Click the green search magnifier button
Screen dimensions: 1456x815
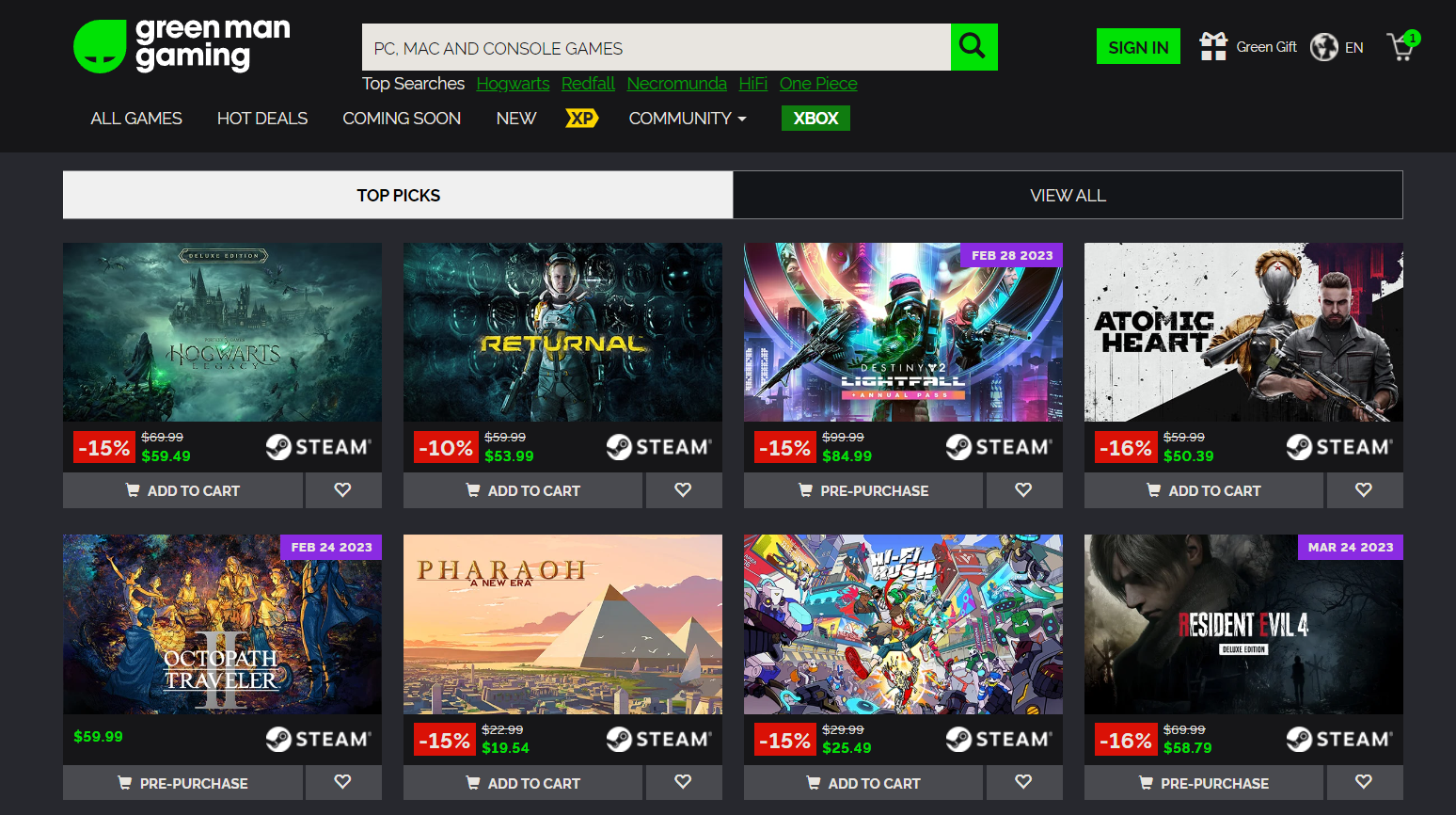973,47
